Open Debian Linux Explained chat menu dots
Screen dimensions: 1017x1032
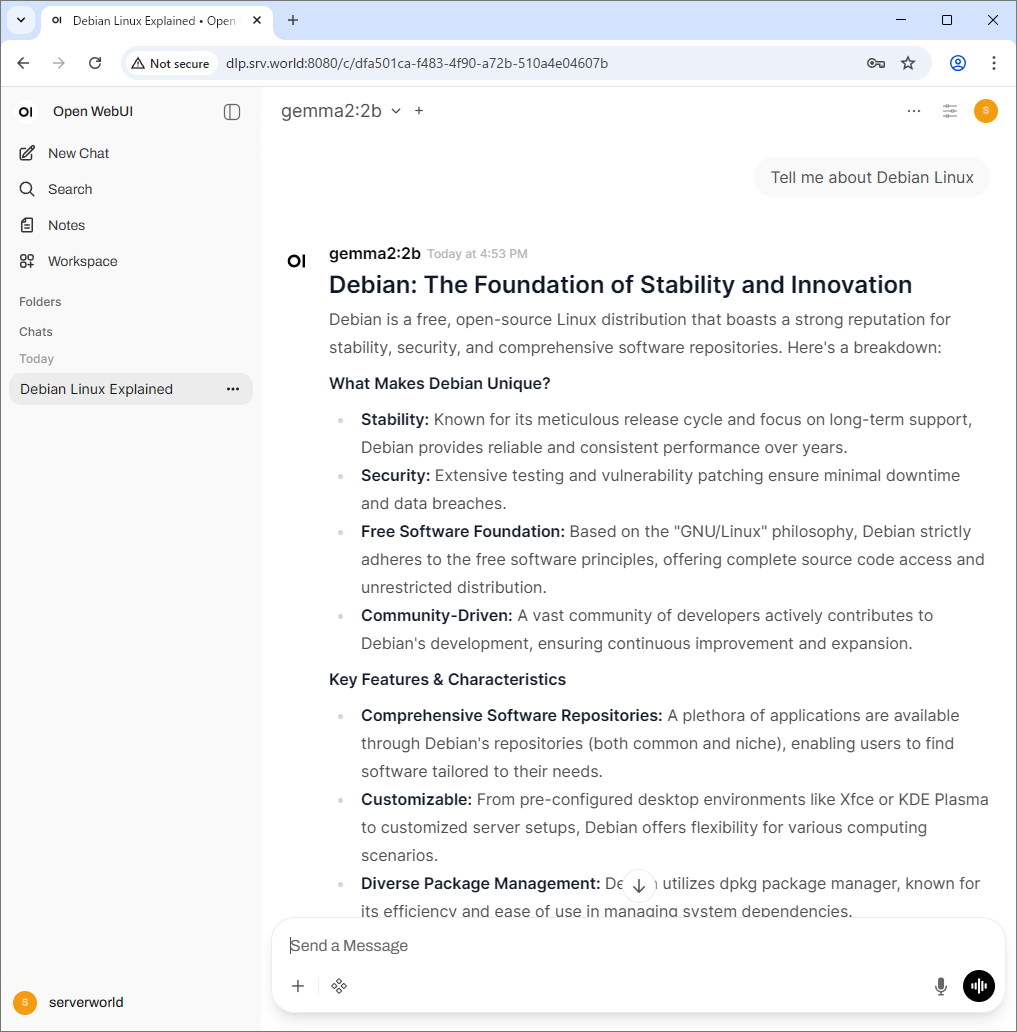[233, 389]
